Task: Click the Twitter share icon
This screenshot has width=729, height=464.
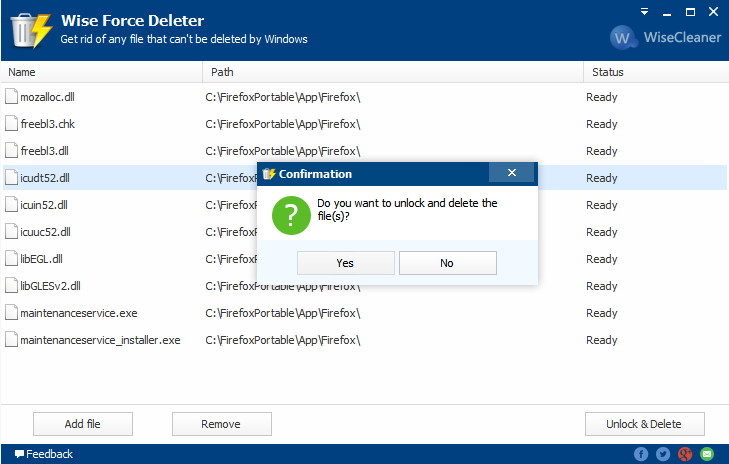Action: coord(663,454)
